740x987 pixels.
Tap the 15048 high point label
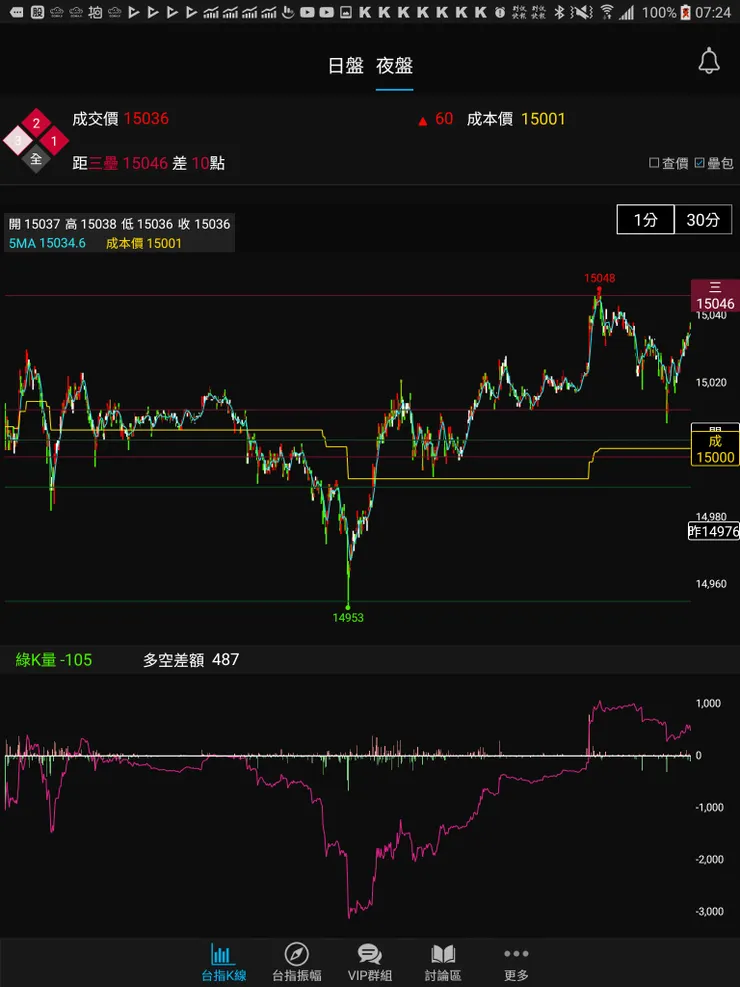pyautogui.click(x=599, y=278)
